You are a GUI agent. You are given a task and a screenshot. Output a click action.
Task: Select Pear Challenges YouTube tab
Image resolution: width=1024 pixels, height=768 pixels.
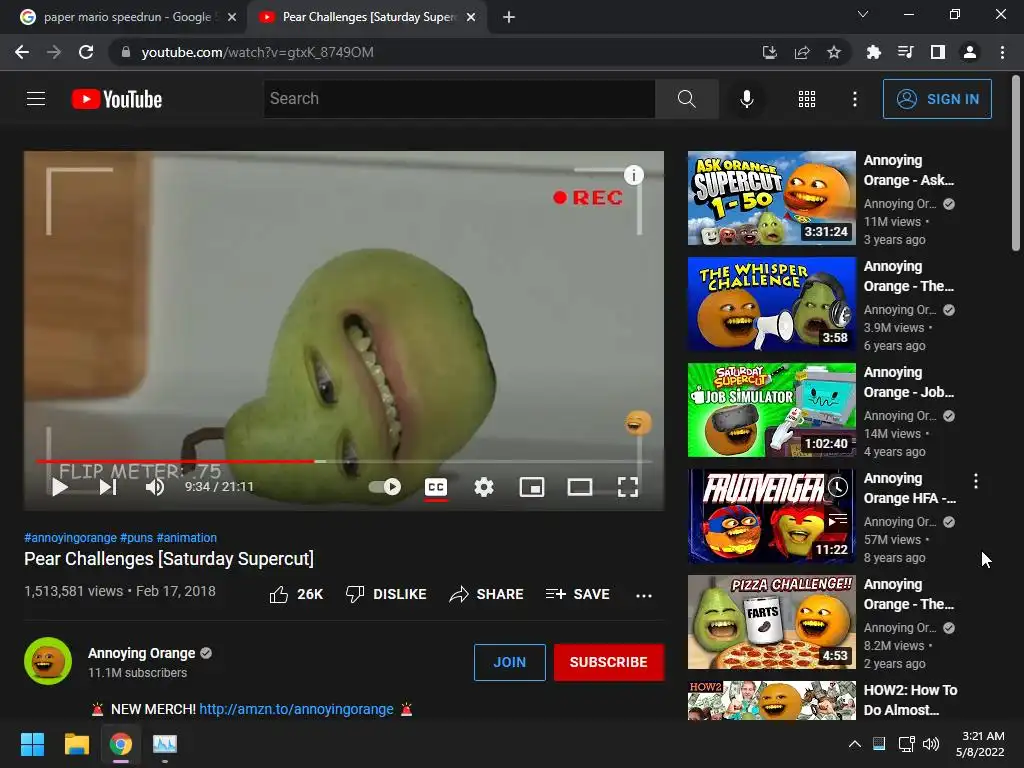[x=366, y=17]
